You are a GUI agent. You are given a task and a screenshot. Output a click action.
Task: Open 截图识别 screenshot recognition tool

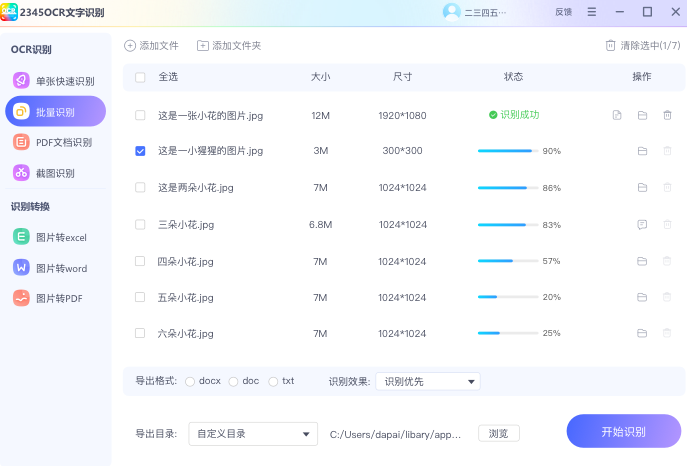tap(55, 173)
